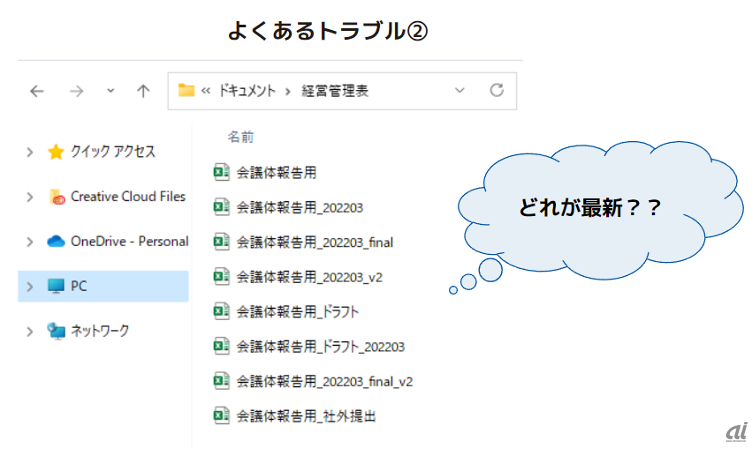The image size is (755, 450).
Task: Open the recent locations dropdown chevron
Action: (x=111, y=91)
